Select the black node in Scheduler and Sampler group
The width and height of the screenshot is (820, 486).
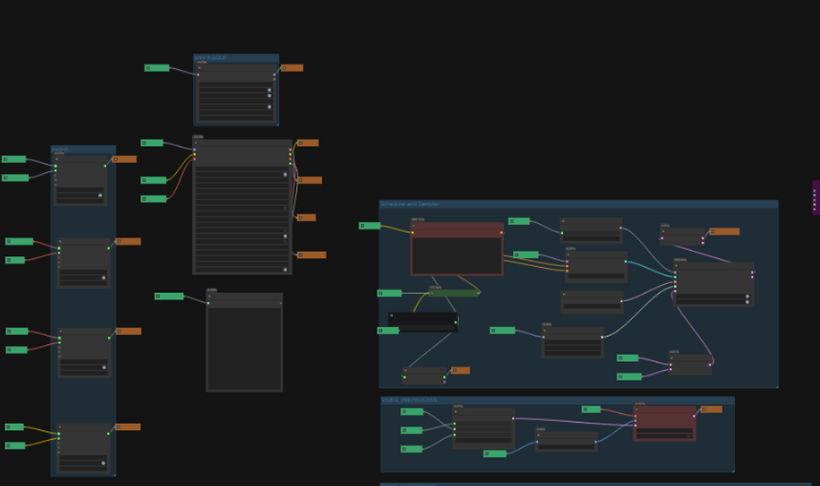pos(423,322)
